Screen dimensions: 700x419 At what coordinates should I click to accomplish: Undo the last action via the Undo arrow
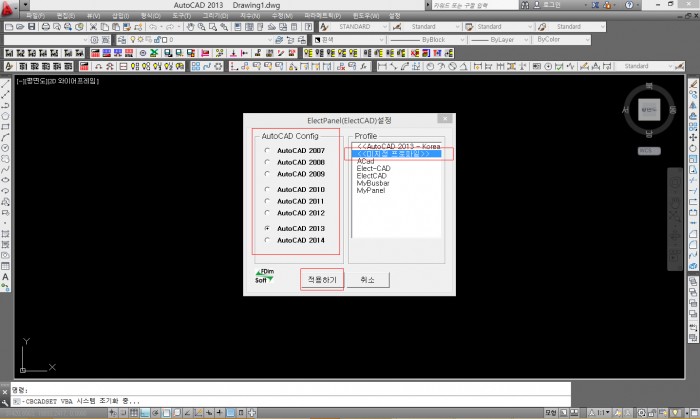153,27
